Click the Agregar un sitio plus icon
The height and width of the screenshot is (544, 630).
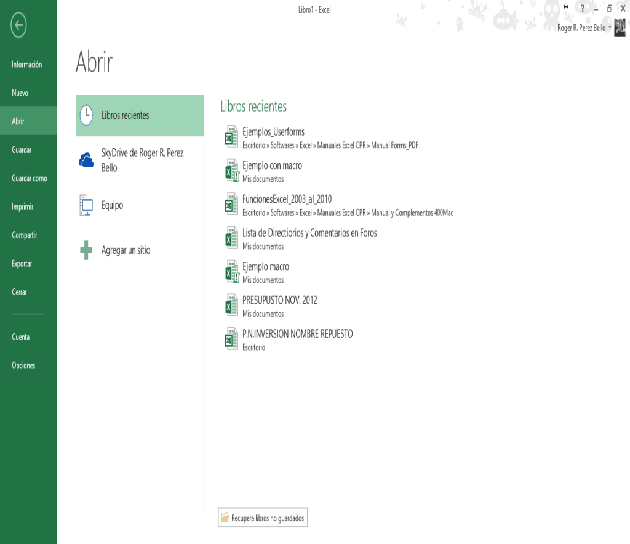click(87, 250)
